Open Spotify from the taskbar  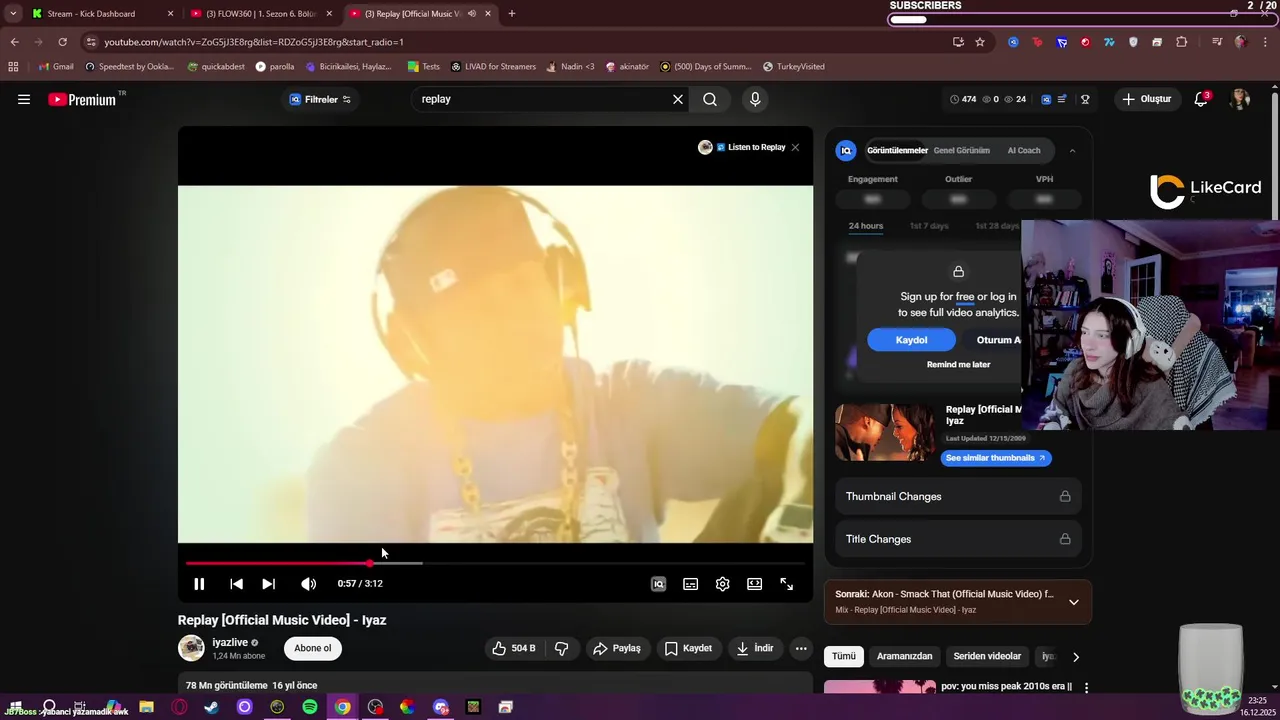coord(310,707)
